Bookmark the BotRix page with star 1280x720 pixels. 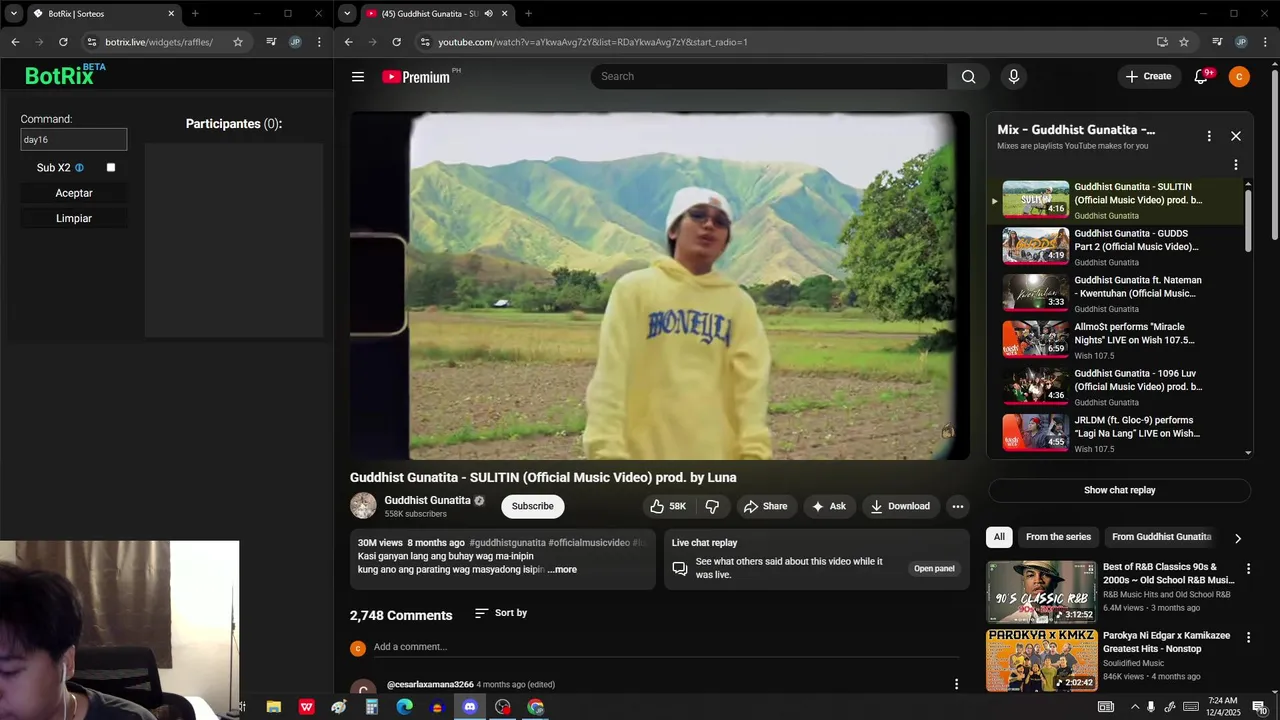click(238, 42)
